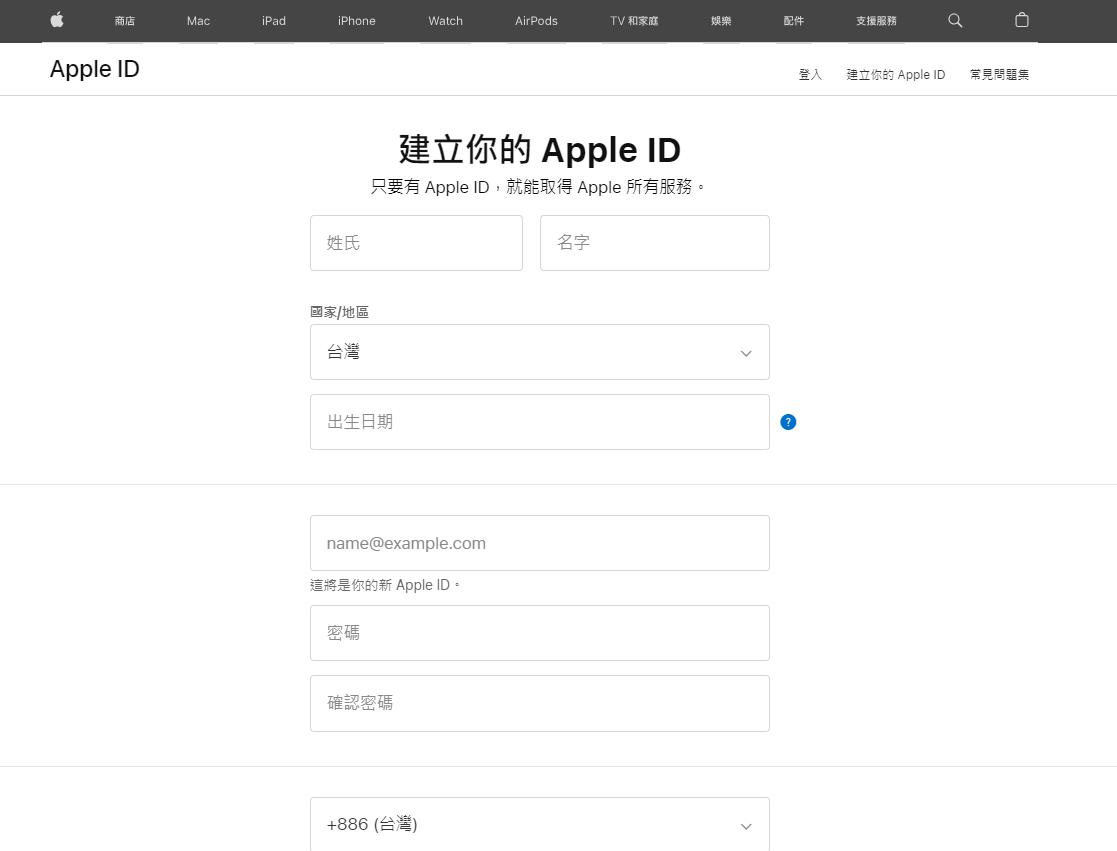
Task: Click the 只要有 Apple ID subtitle text
Action: pos(538,187)
